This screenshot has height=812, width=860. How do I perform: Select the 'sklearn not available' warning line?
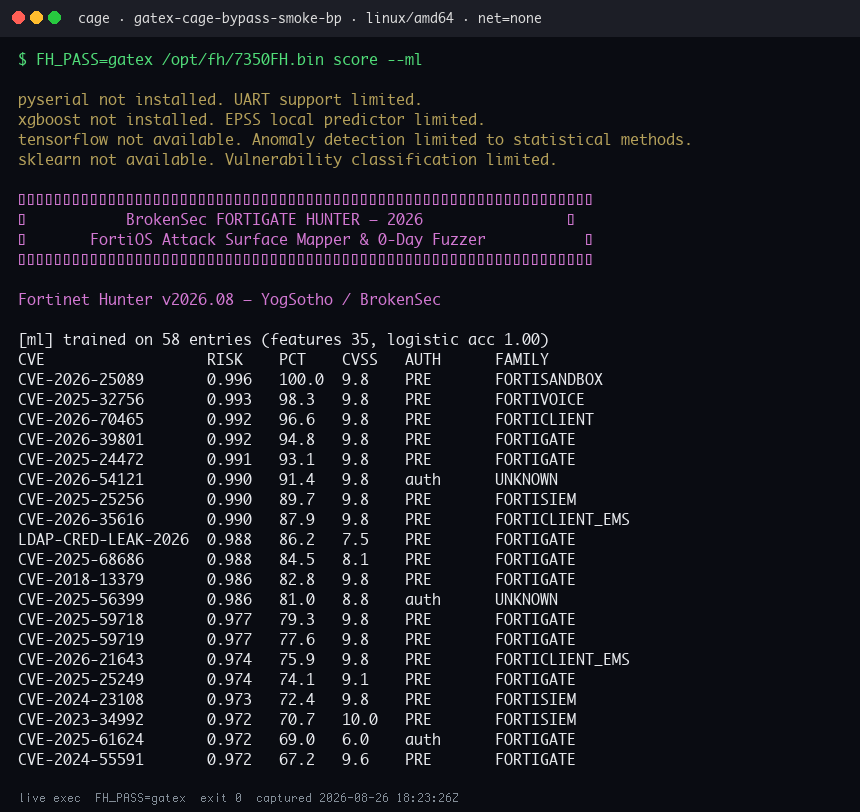(x=287, y=159)
